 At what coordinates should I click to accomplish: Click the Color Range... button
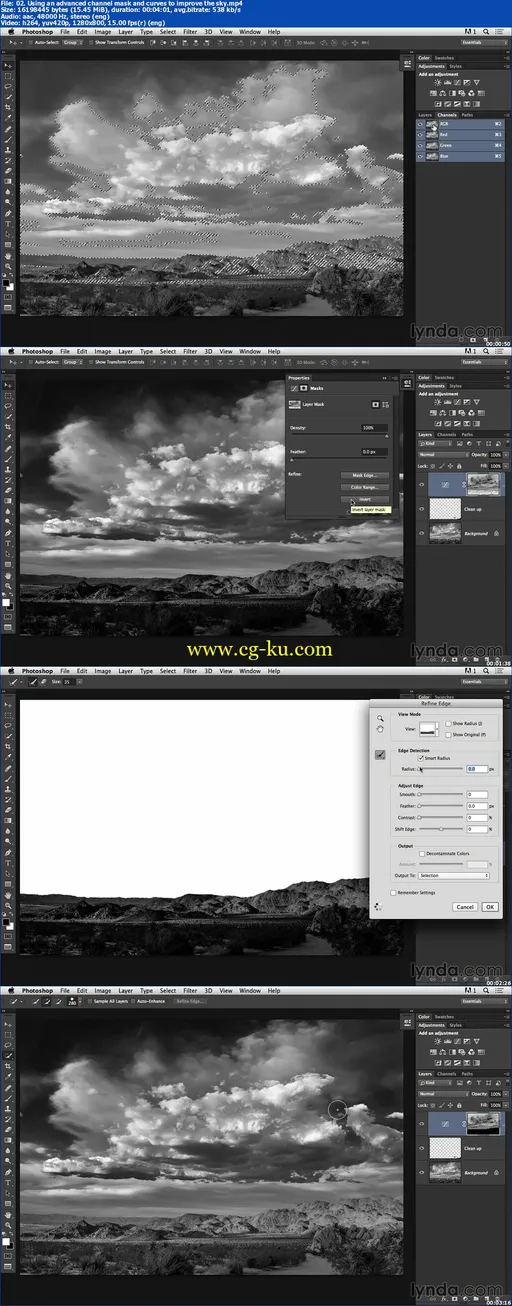pyautogui.click(x=364, y=487)
